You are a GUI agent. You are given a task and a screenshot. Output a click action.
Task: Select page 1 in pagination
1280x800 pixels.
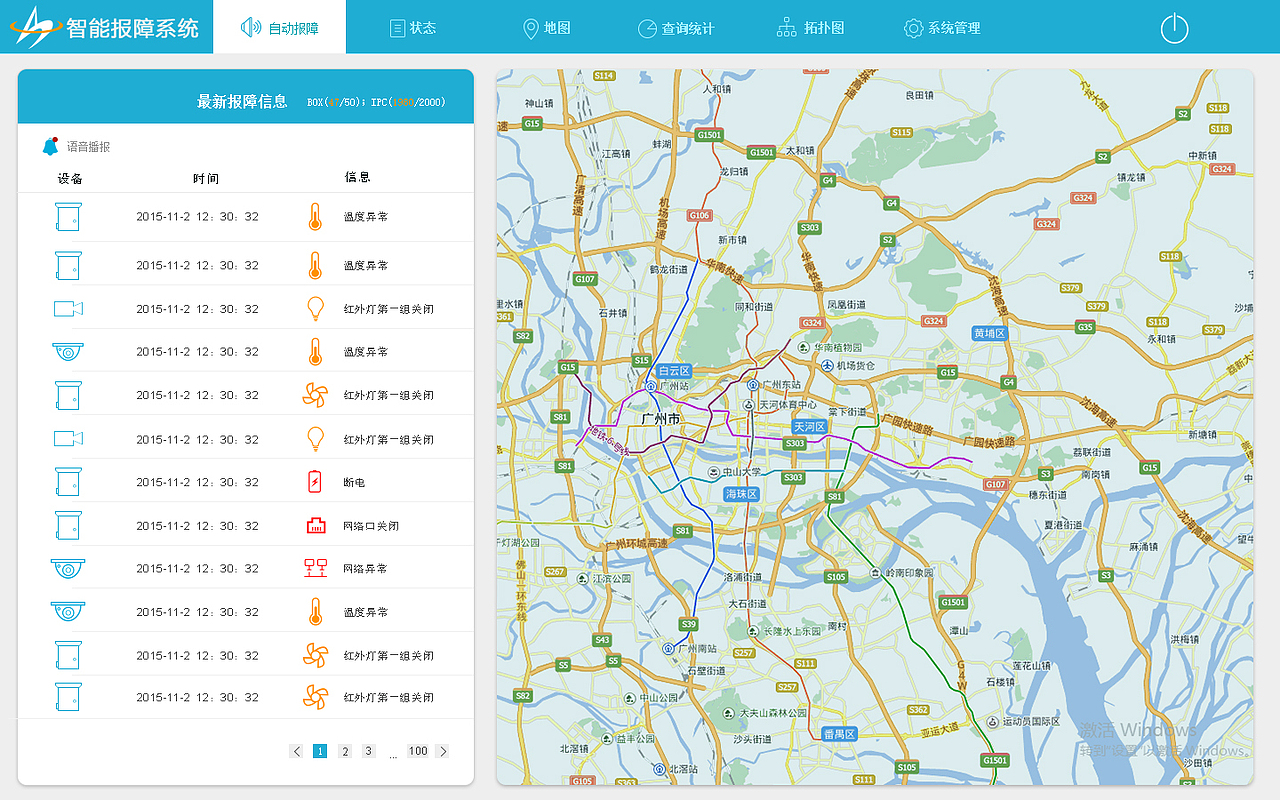(320, 751)
